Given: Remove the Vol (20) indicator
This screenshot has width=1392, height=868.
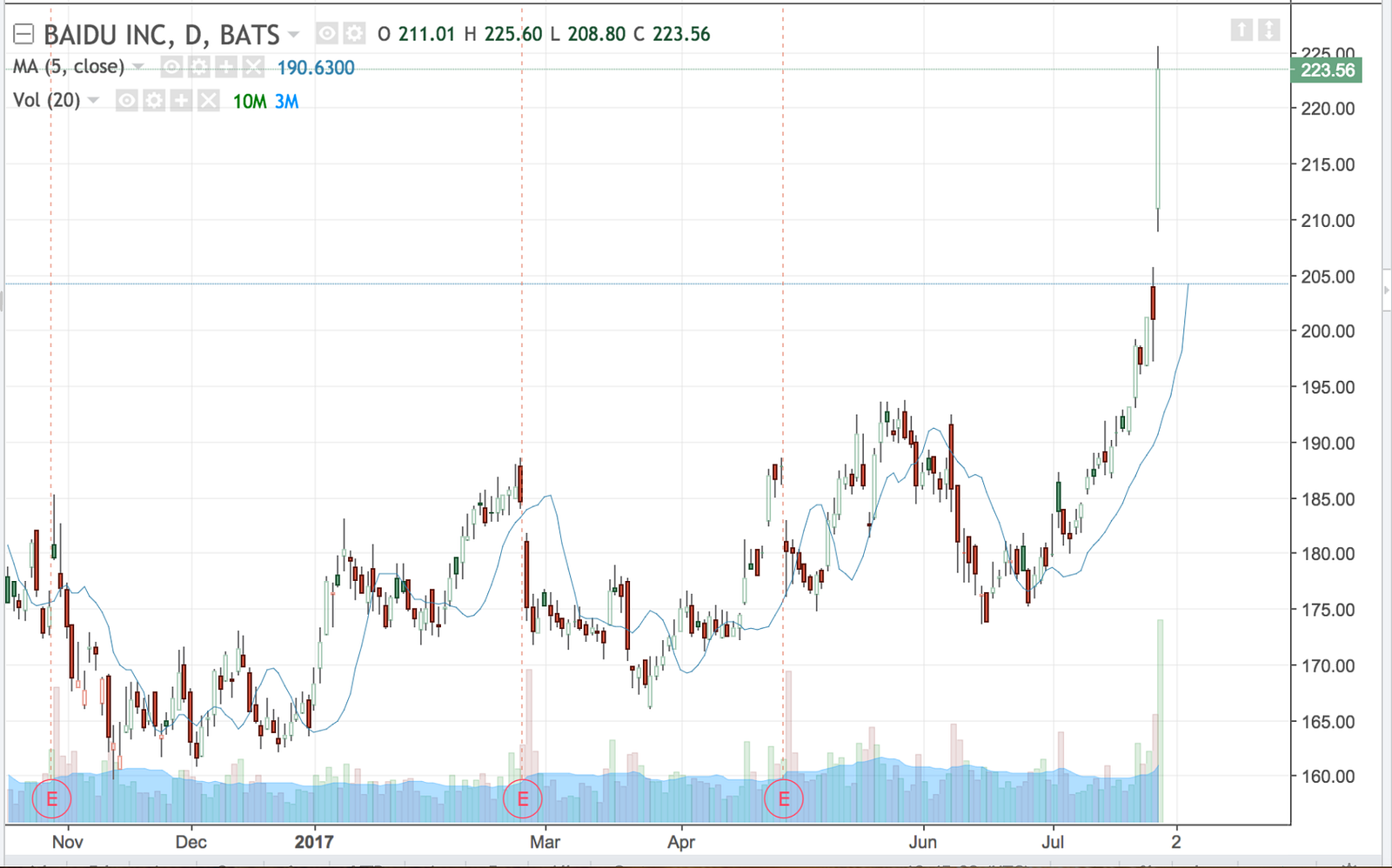Looking at the screenshot, I should (209, 101).
